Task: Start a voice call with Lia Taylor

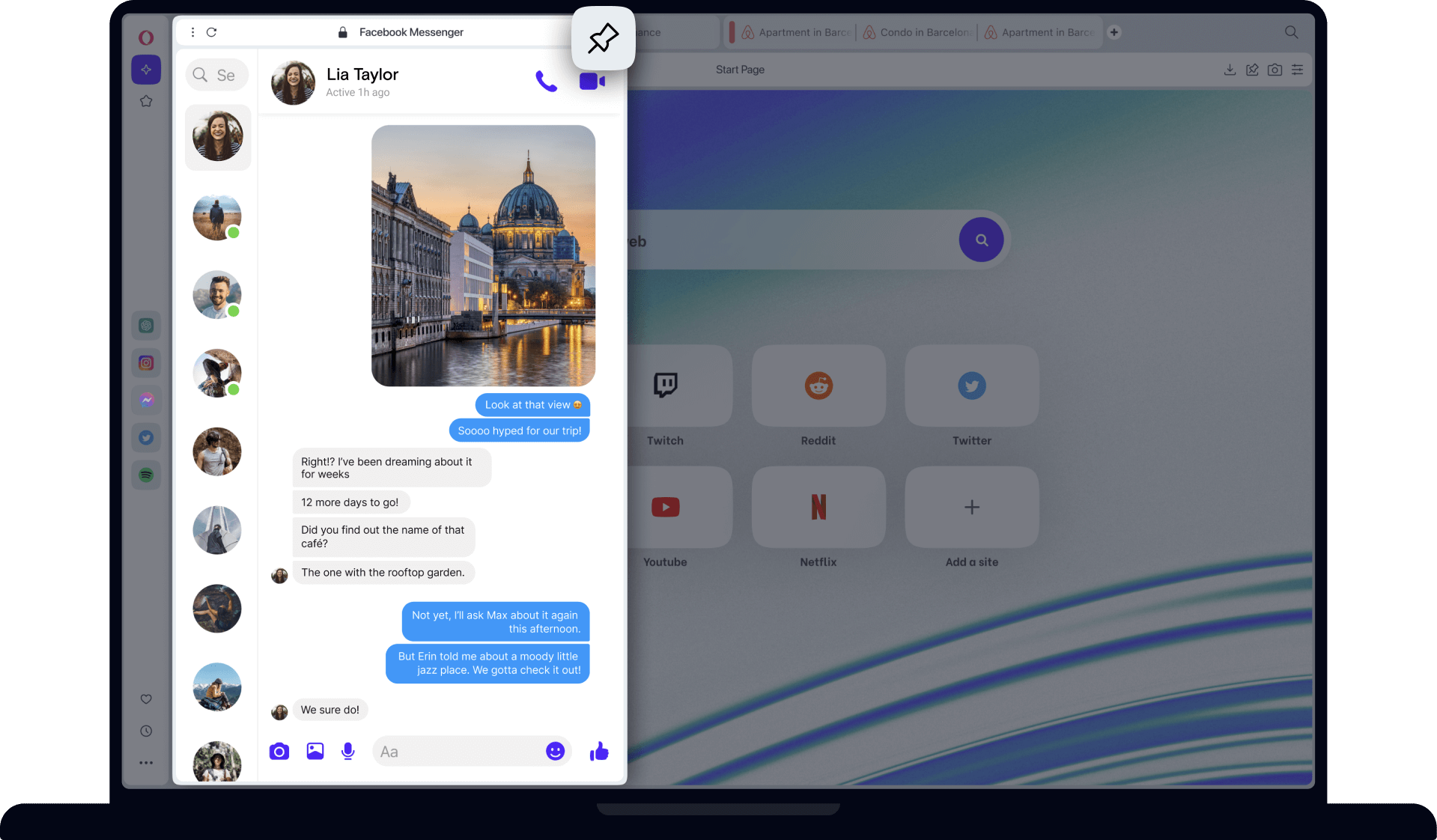Action: (x=546, y=81)
